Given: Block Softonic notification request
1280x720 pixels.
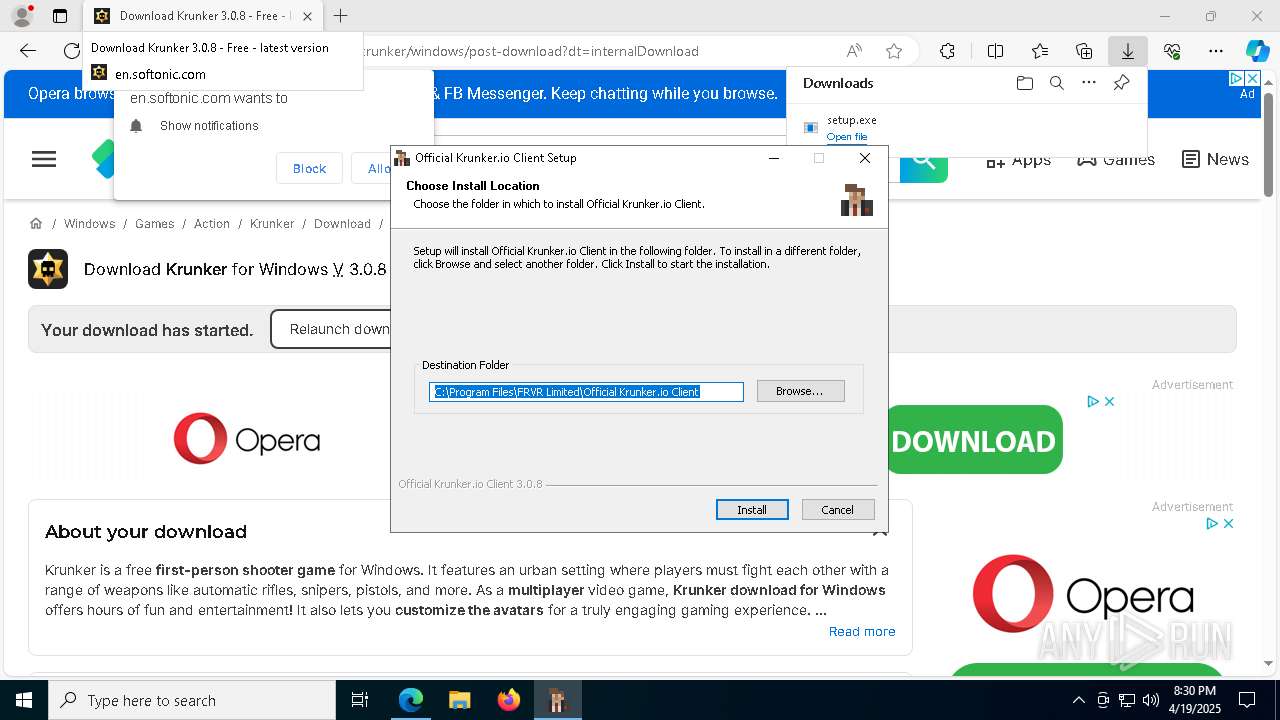Looking at the screenshot, I should (x=309, y=168).
